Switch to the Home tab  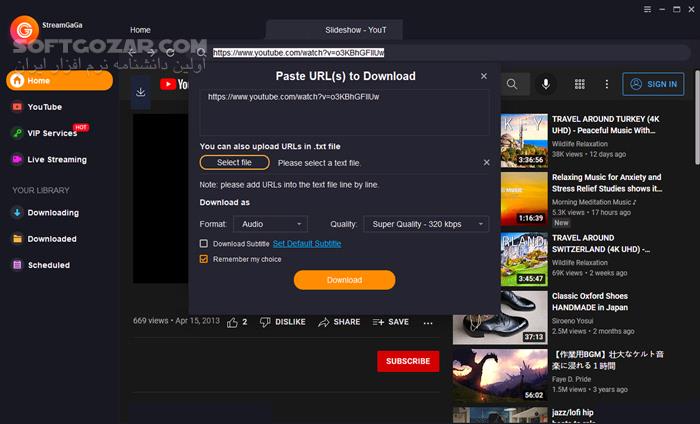coord(140,30)
